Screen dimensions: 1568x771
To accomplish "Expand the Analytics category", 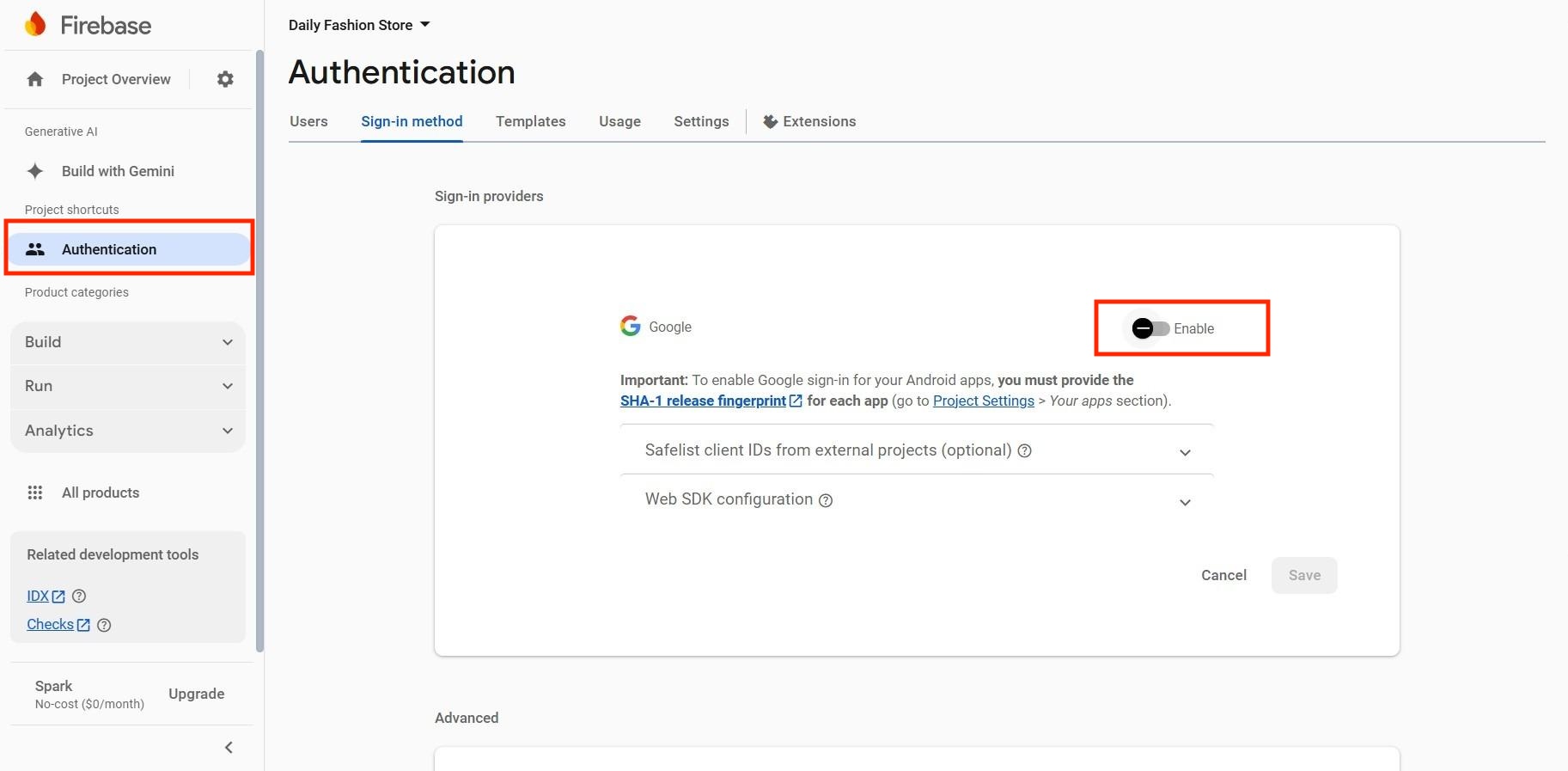I will pos(128,431).
